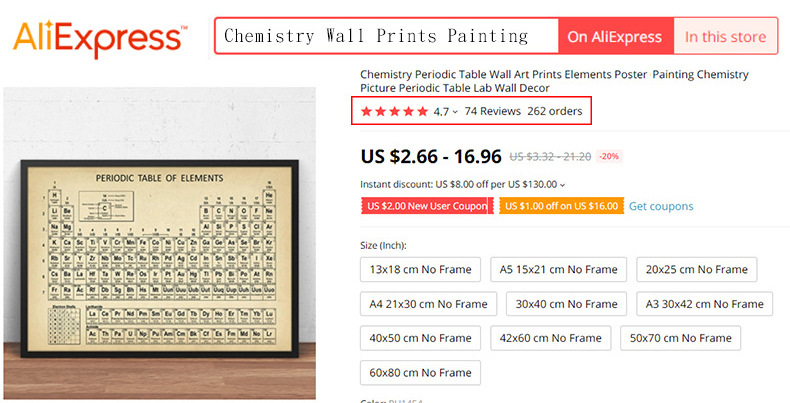Click the product title text
790x403 pixels.
554,81
